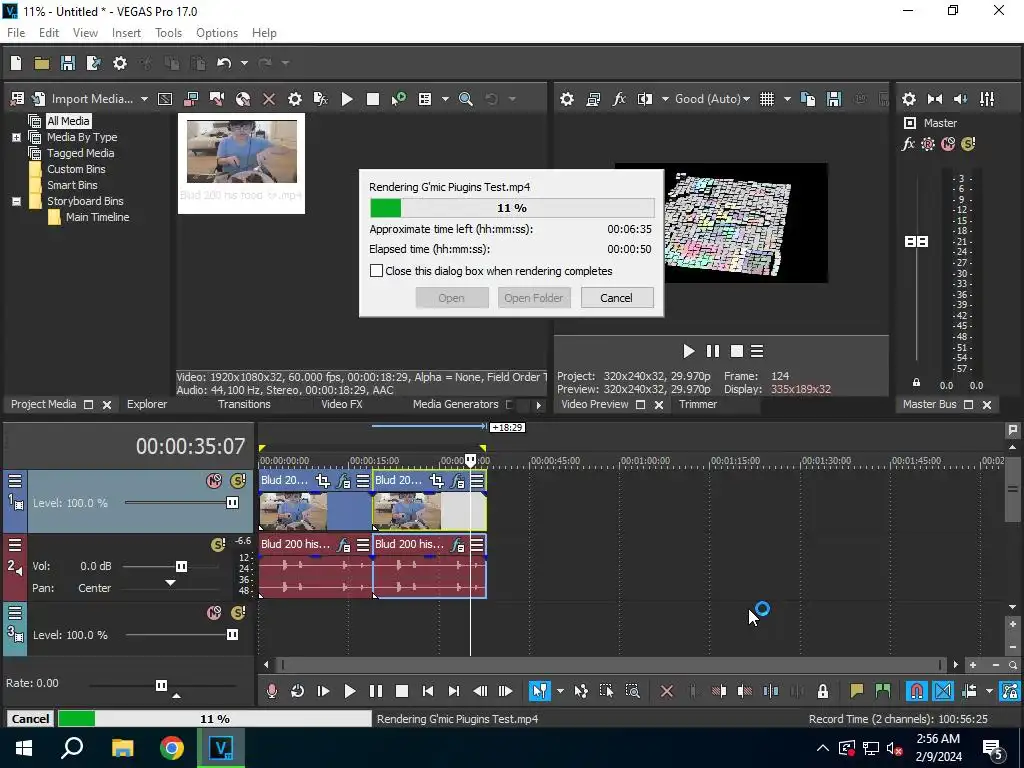Toggle Split Screen View icon in preview
The image size is (1024, 768).
[x=645, y=99]
